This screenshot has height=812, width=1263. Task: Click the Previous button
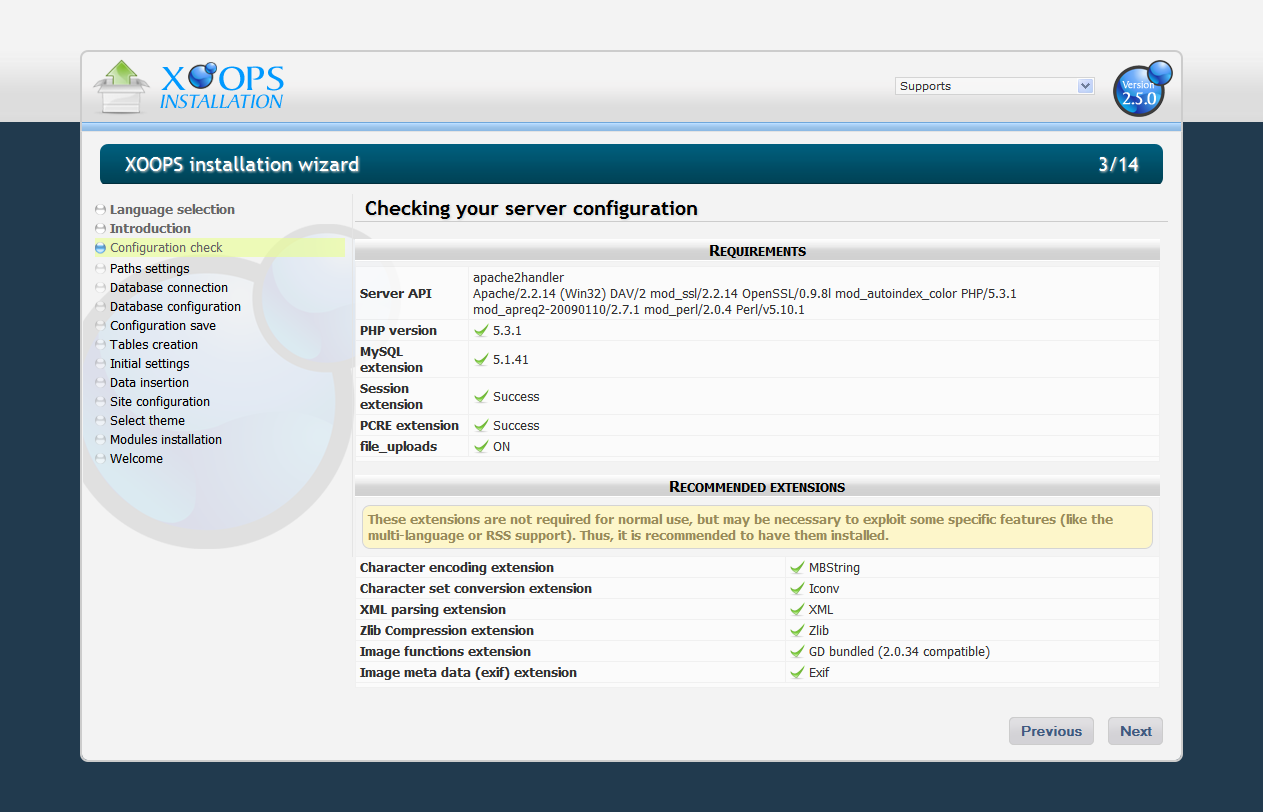click(1051, 731)
